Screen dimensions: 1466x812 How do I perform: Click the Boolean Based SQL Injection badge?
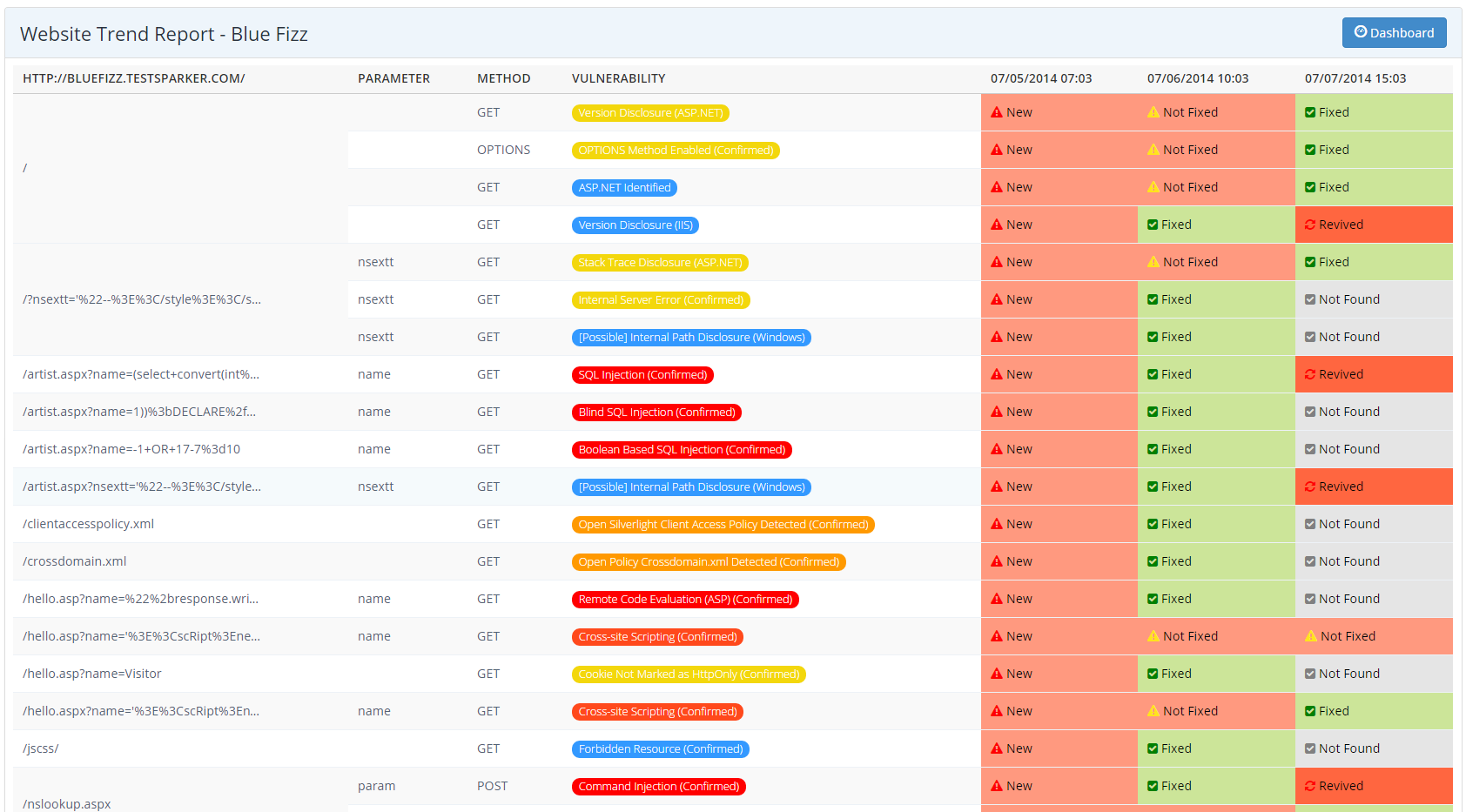682,450
